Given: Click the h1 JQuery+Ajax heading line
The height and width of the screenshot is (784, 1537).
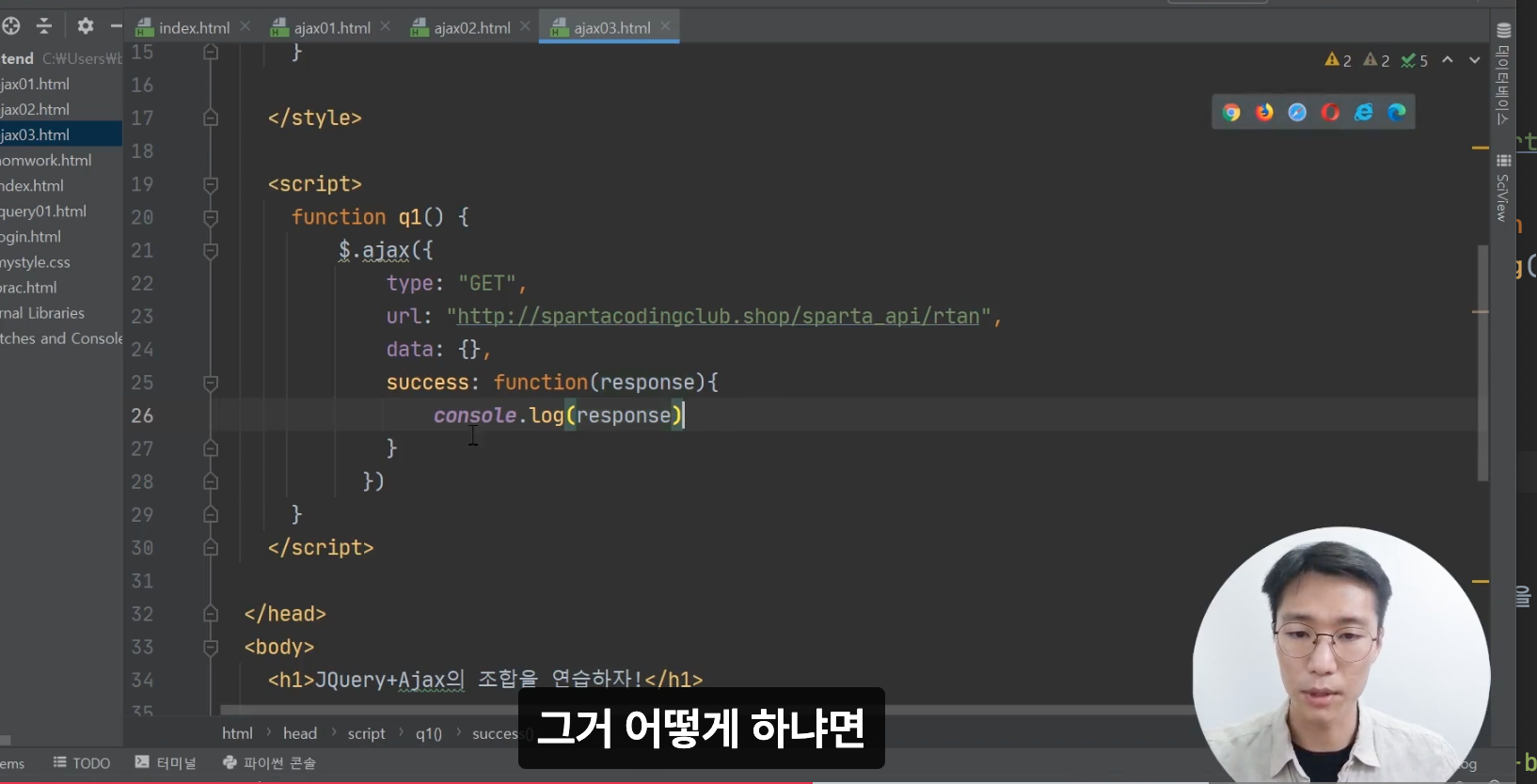Looking at the screenshot, I should [x=485, y=680].
